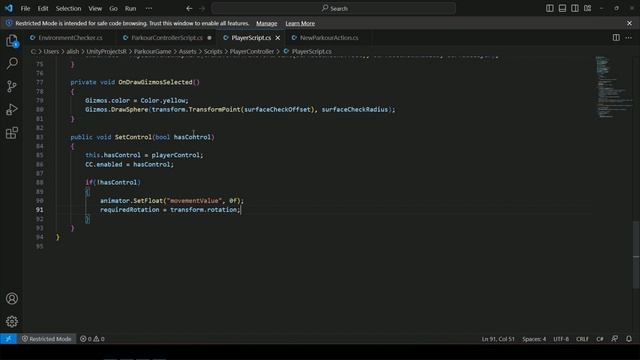The width and height of the screenshot is (640, 360).
Task: Close the Restricted Mode notification banner
Action: tap(629, 23)
